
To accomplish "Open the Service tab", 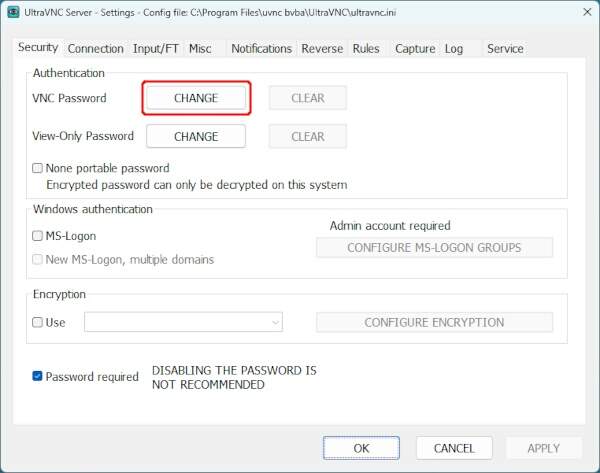I will (x=505, y=49).
